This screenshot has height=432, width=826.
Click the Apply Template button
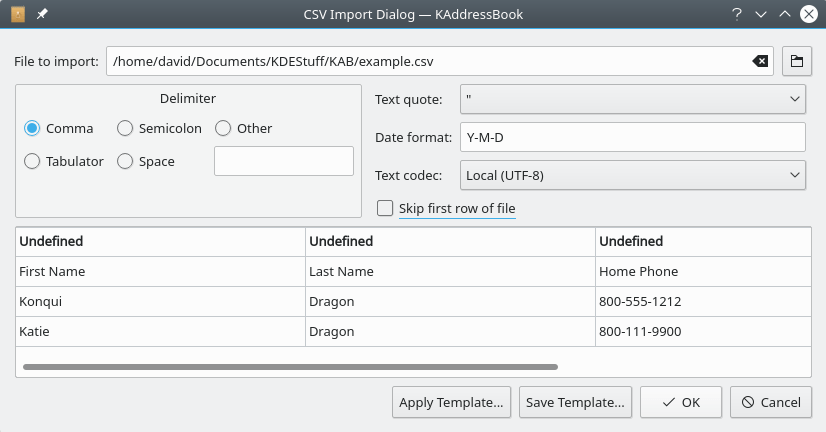point(451,402)
